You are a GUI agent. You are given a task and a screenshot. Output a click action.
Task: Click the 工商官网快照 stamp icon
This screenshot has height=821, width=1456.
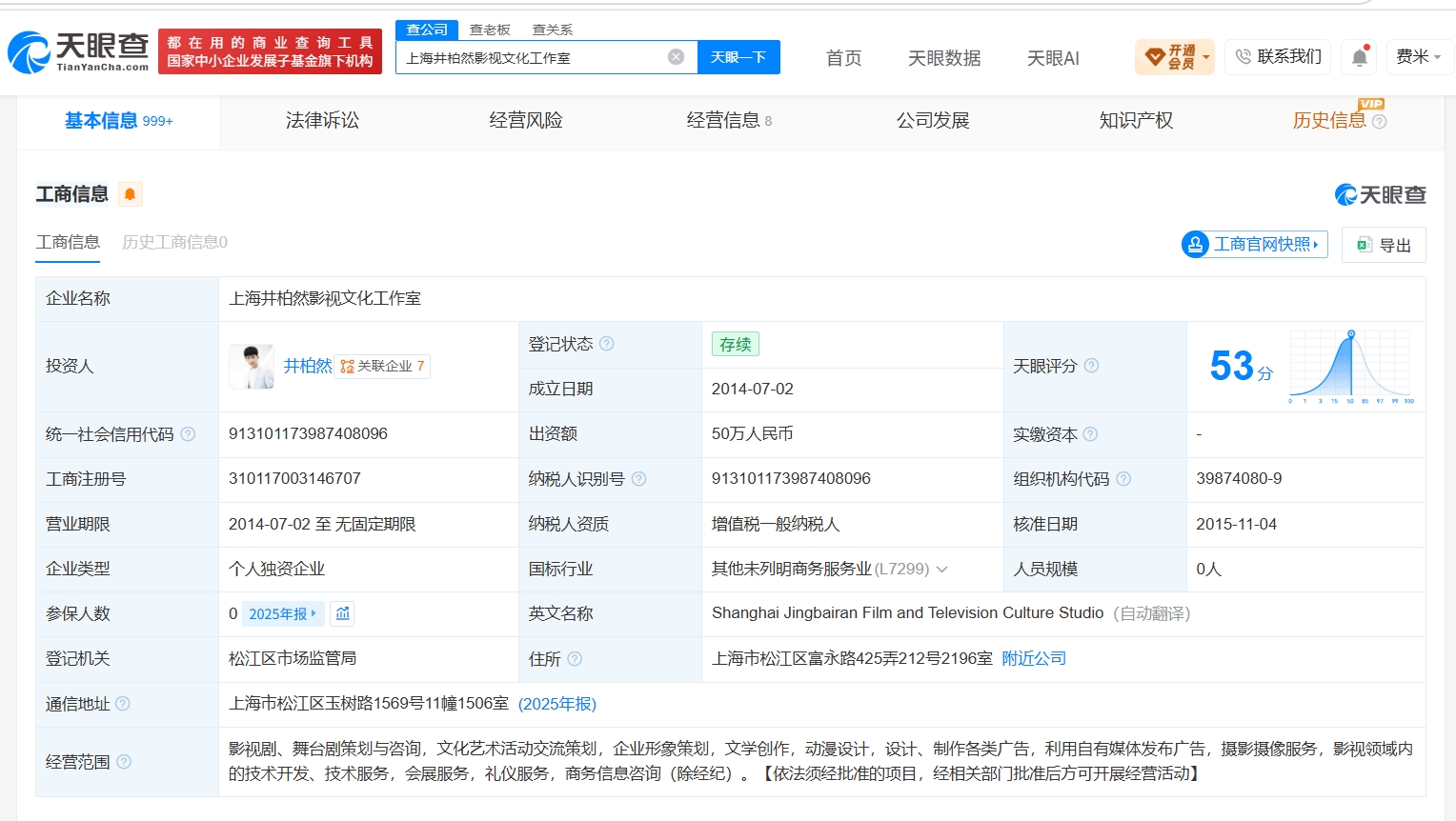tap(1195, 245)
